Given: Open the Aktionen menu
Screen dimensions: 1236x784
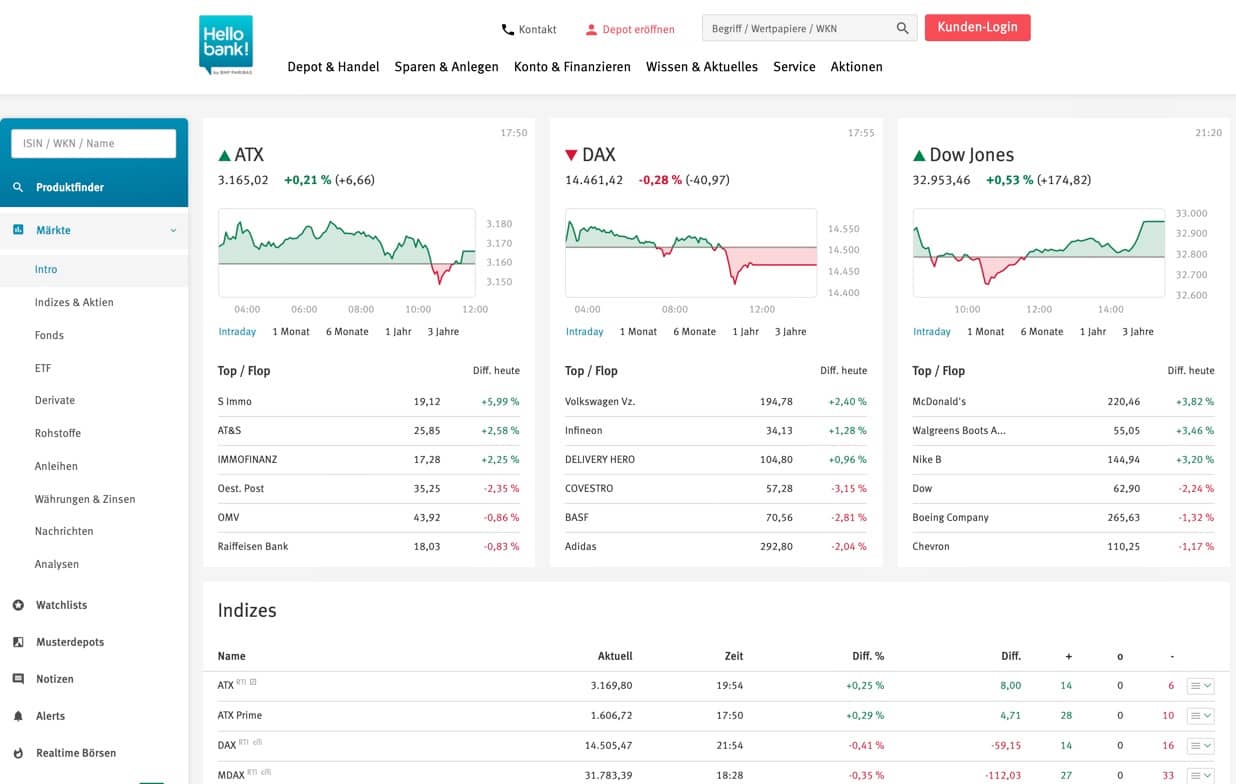Looking at the screenshot, I should (x=856, y=67).
